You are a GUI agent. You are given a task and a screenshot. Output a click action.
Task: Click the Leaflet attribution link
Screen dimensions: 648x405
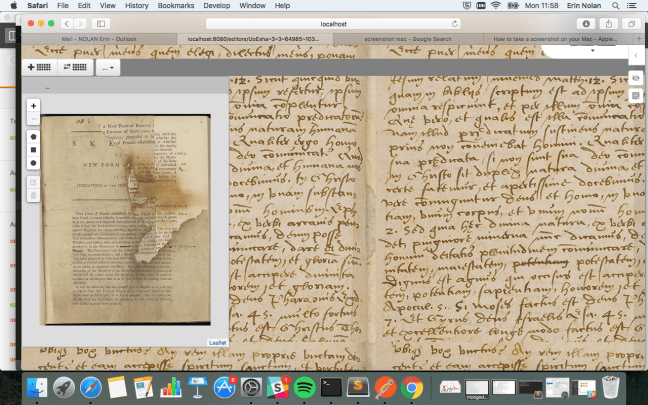(x=217, y=342)
